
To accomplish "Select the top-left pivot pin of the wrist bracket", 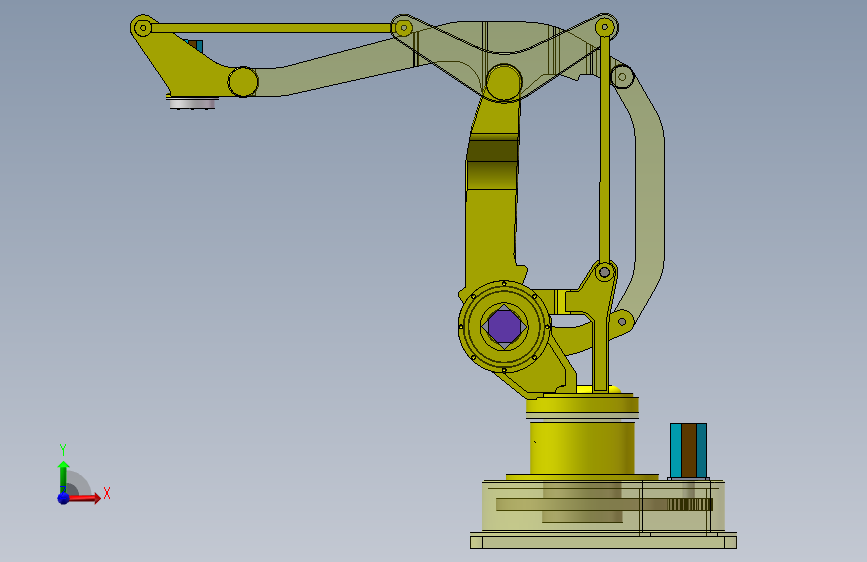I will (x=143, y=28).
